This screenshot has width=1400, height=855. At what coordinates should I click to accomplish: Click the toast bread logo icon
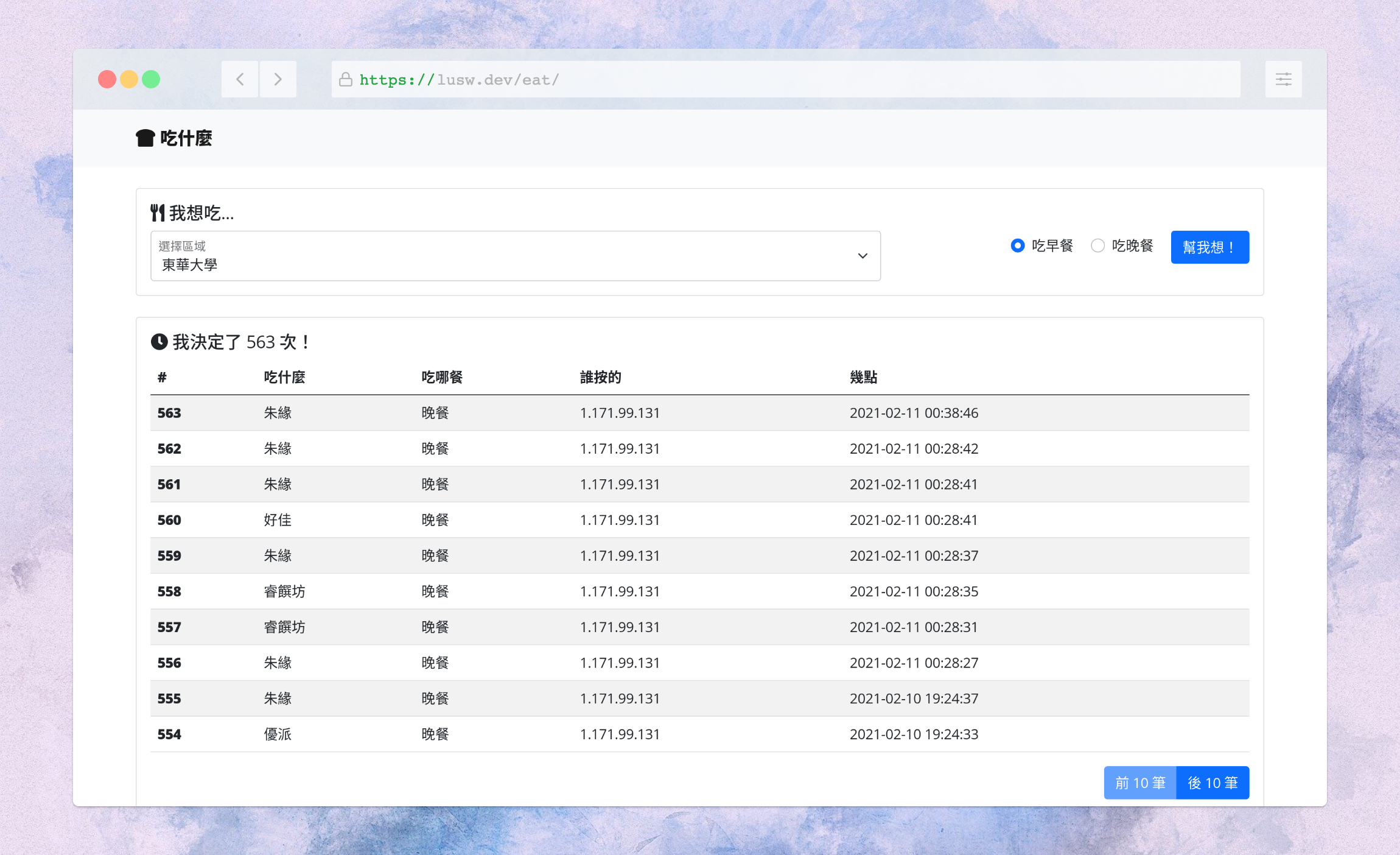point(145,138)
